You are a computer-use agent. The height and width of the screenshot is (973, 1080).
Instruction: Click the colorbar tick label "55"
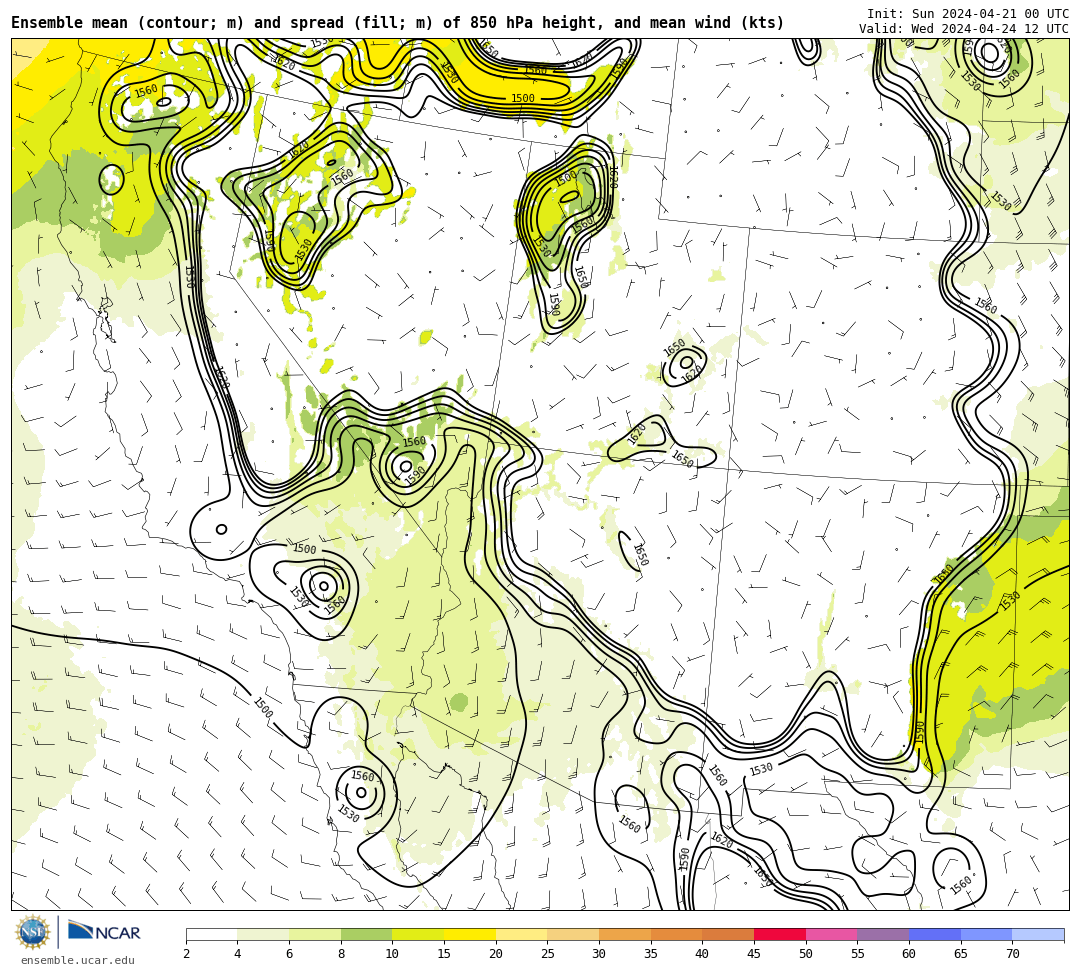pyautogui.click(x=858, y=954)
